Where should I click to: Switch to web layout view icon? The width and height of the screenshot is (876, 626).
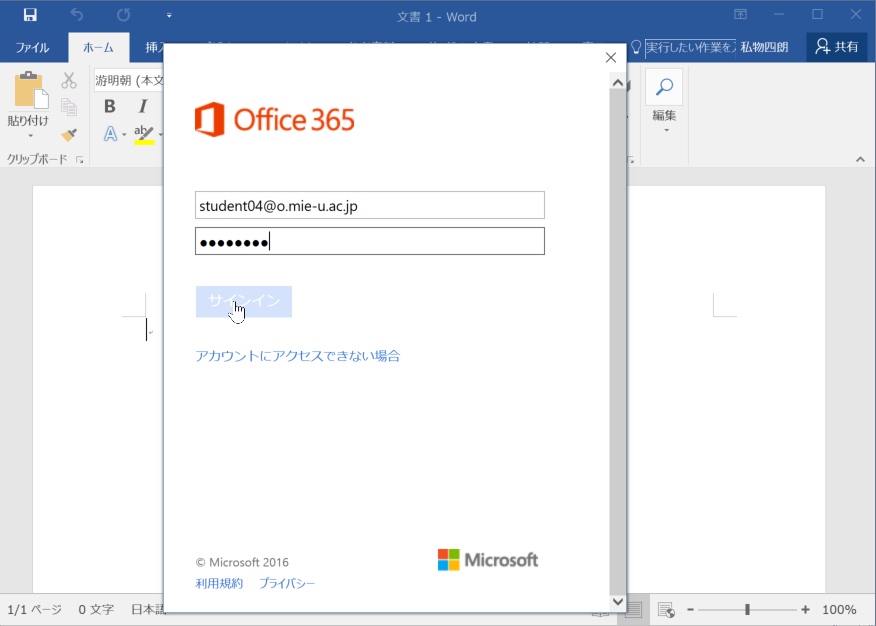[x=666, y=610]
